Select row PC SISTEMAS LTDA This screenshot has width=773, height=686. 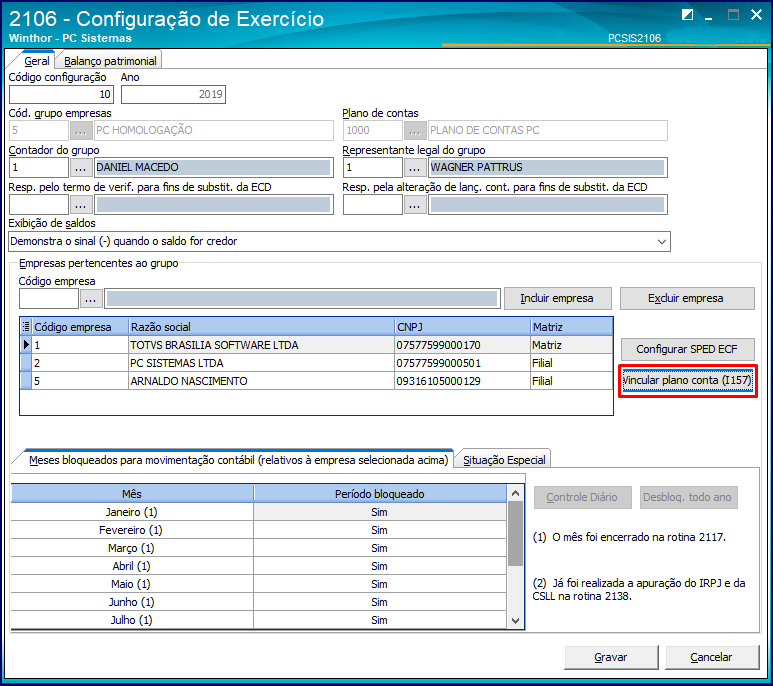(x=316, y=363)
